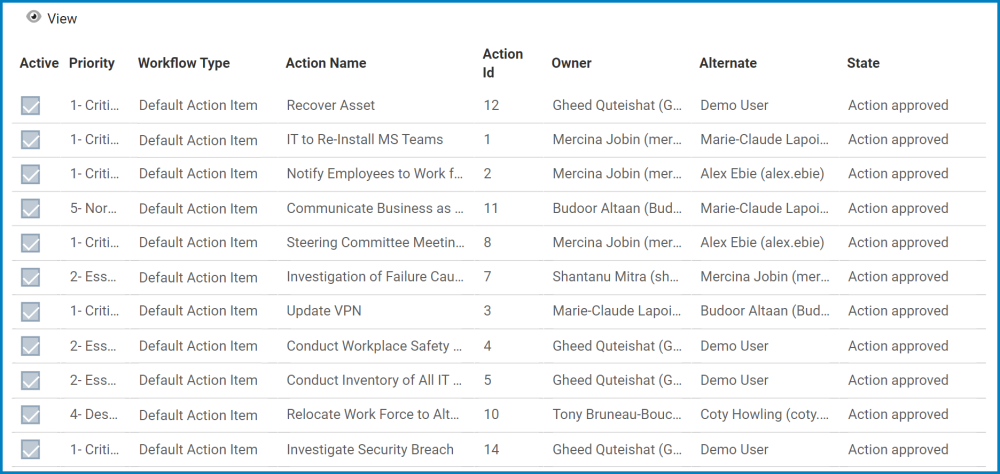The width and height of the screenshot is (1000, 474).
Task: Select the Investigate Security Breach row
Action: point(370,449)
